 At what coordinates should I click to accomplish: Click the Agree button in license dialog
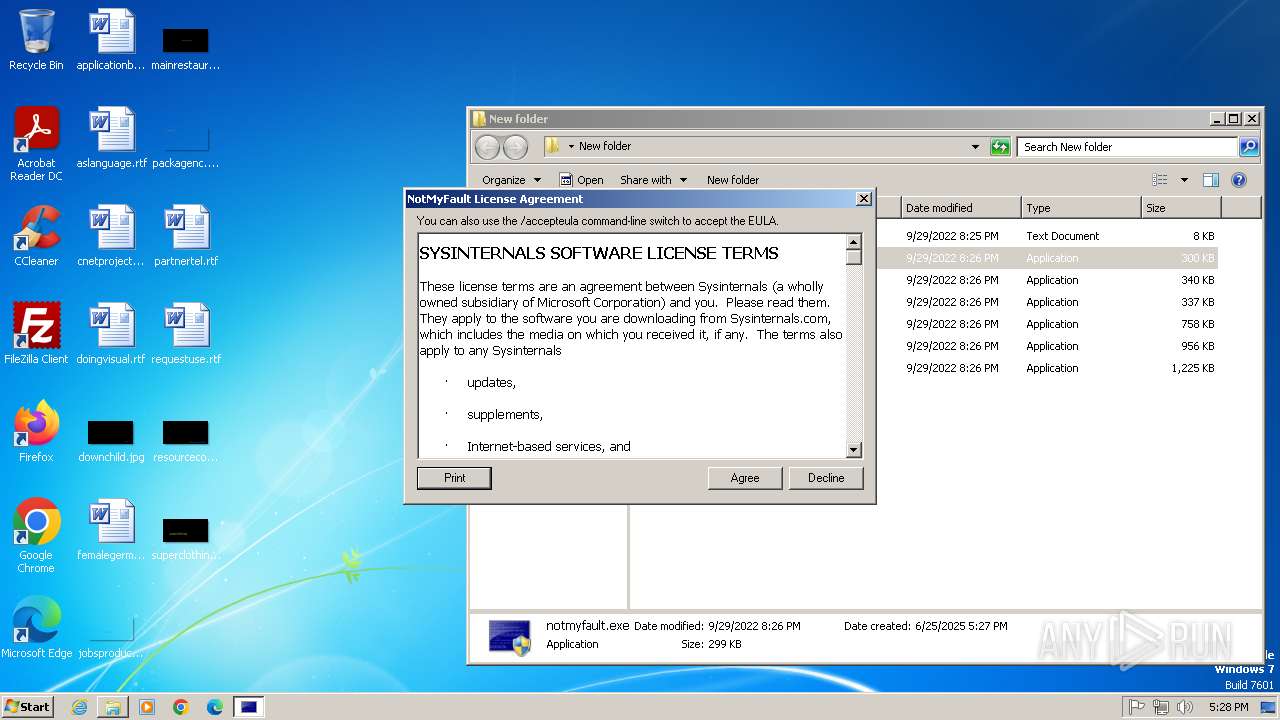[744, 478]
